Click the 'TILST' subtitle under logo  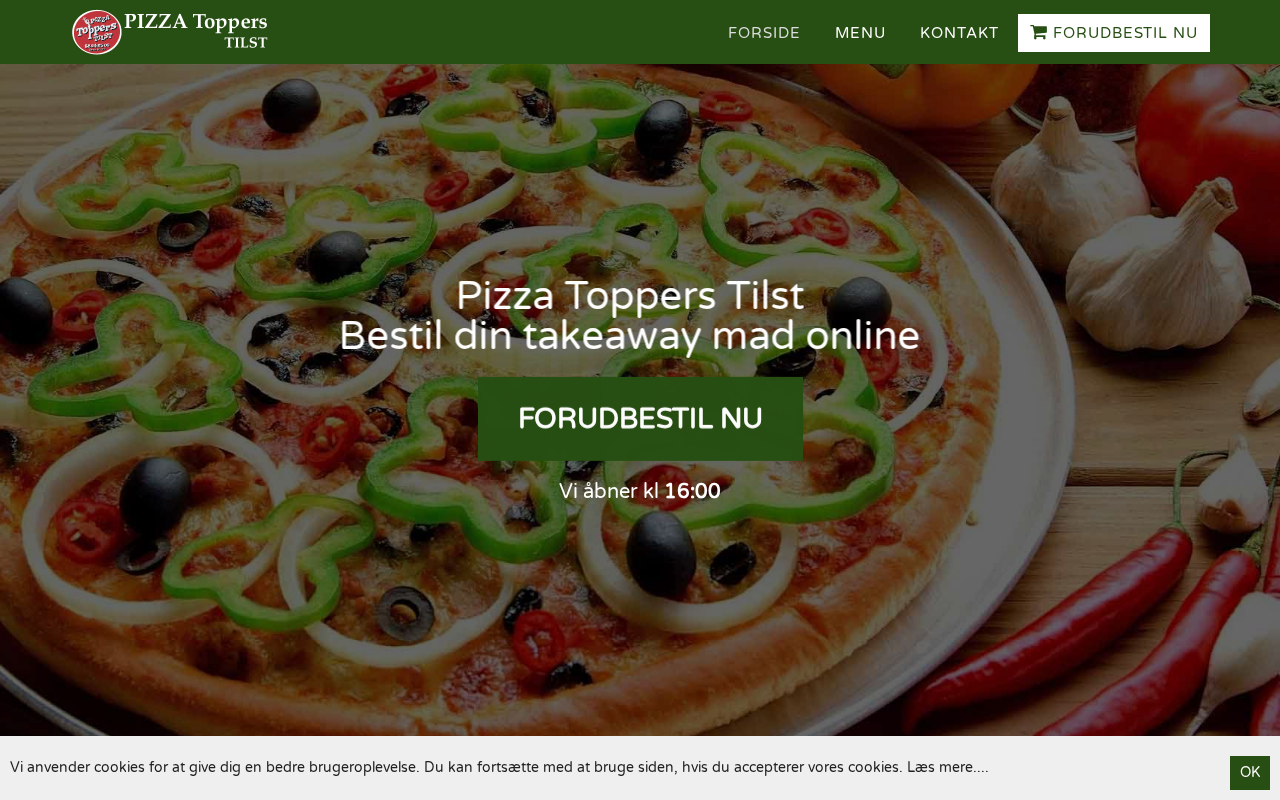(246, 43)
